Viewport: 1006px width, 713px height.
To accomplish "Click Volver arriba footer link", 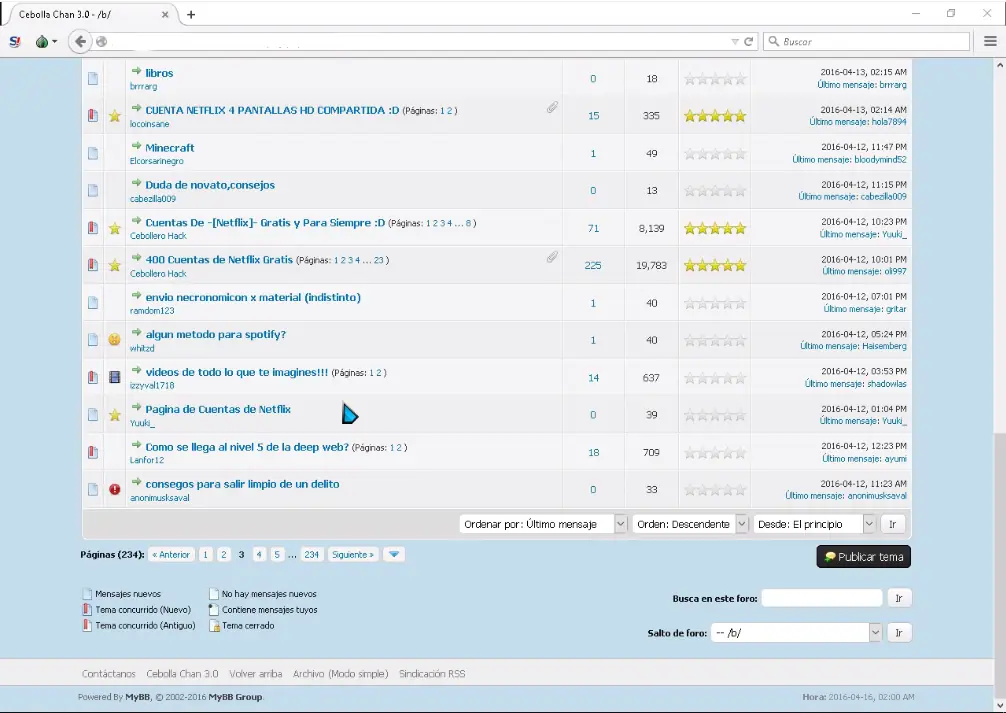I will (255, 674).
